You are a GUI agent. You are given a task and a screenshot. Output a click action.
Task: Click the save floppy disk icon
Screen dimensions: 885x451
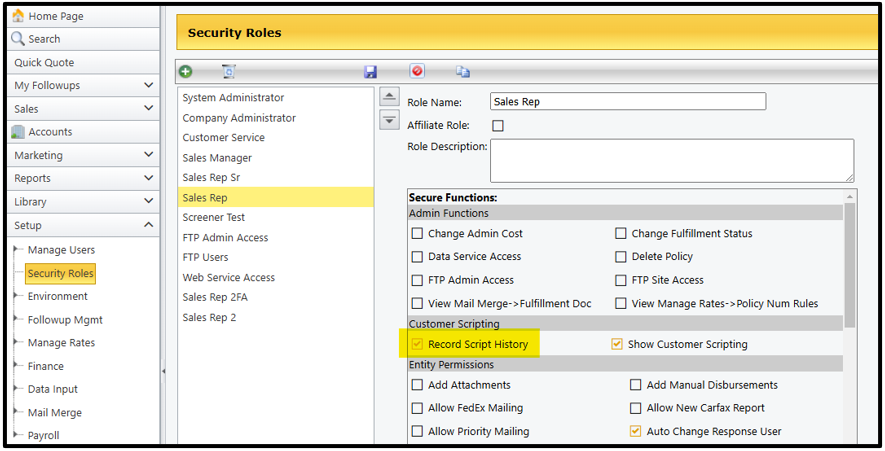tap(370, 72)
